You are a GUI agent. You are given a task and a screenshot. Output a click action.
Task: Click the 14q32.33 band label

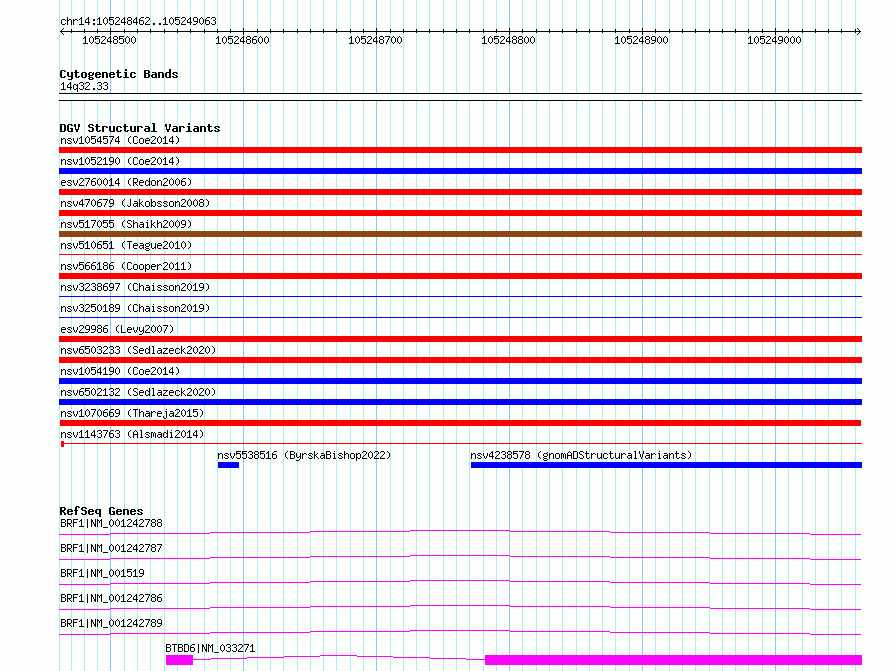[84, 86]
